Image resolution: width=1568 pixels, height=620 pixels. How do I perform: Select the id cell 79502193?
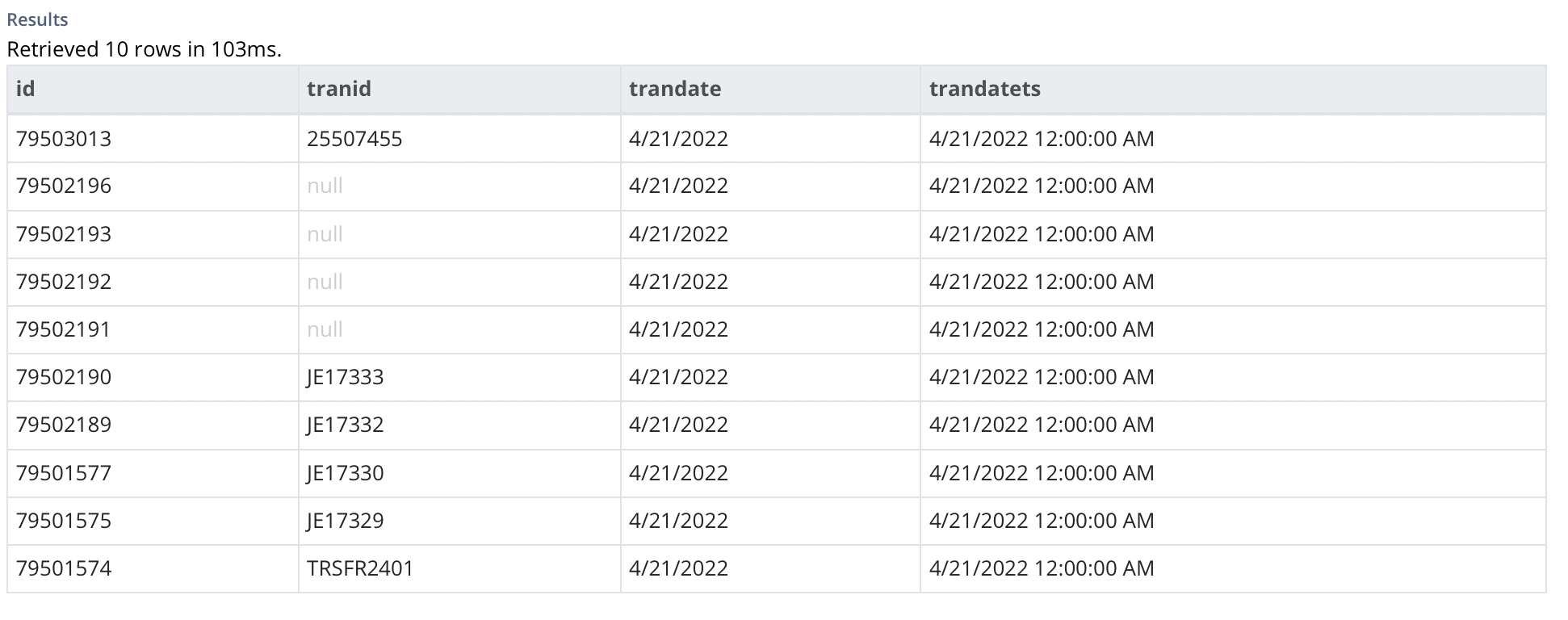point(64,234)
